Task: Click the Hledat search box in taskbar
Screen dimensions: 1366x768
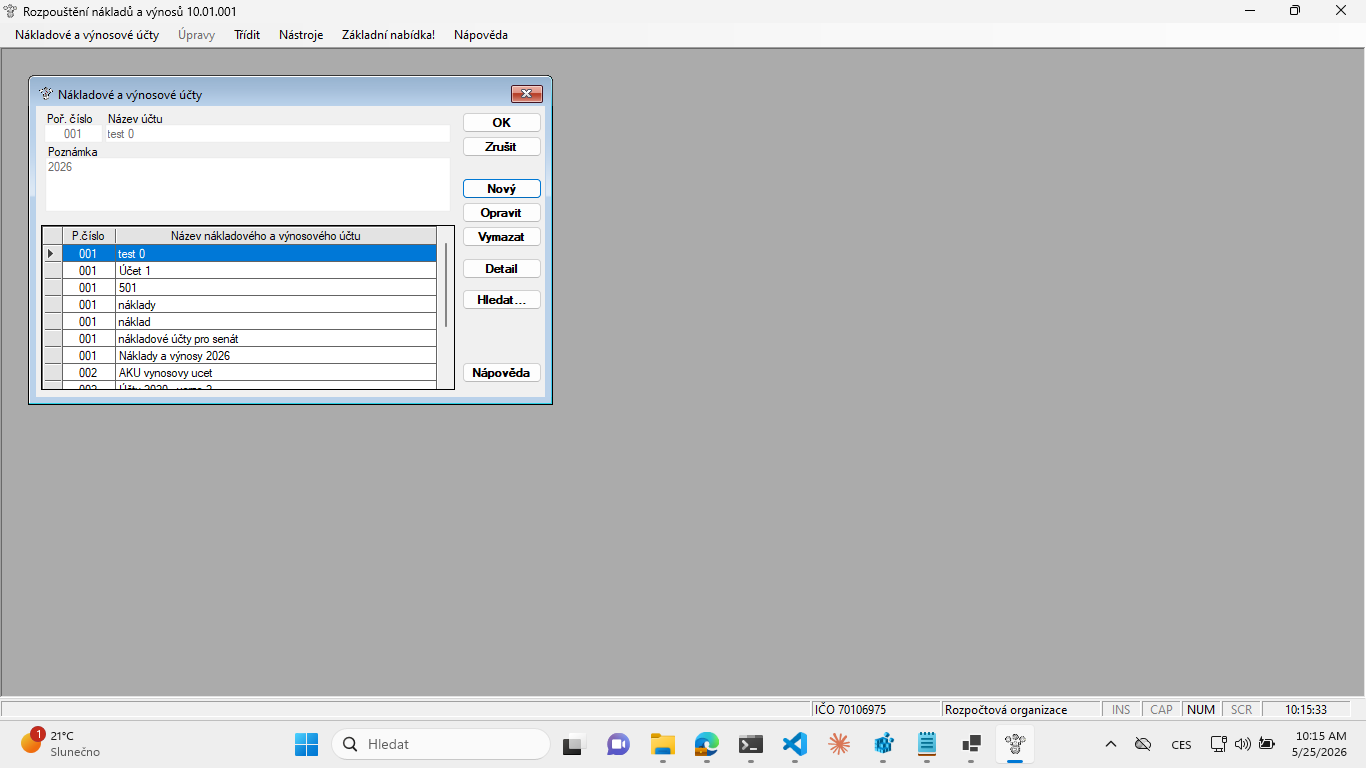Action: (x=441, y=744)
